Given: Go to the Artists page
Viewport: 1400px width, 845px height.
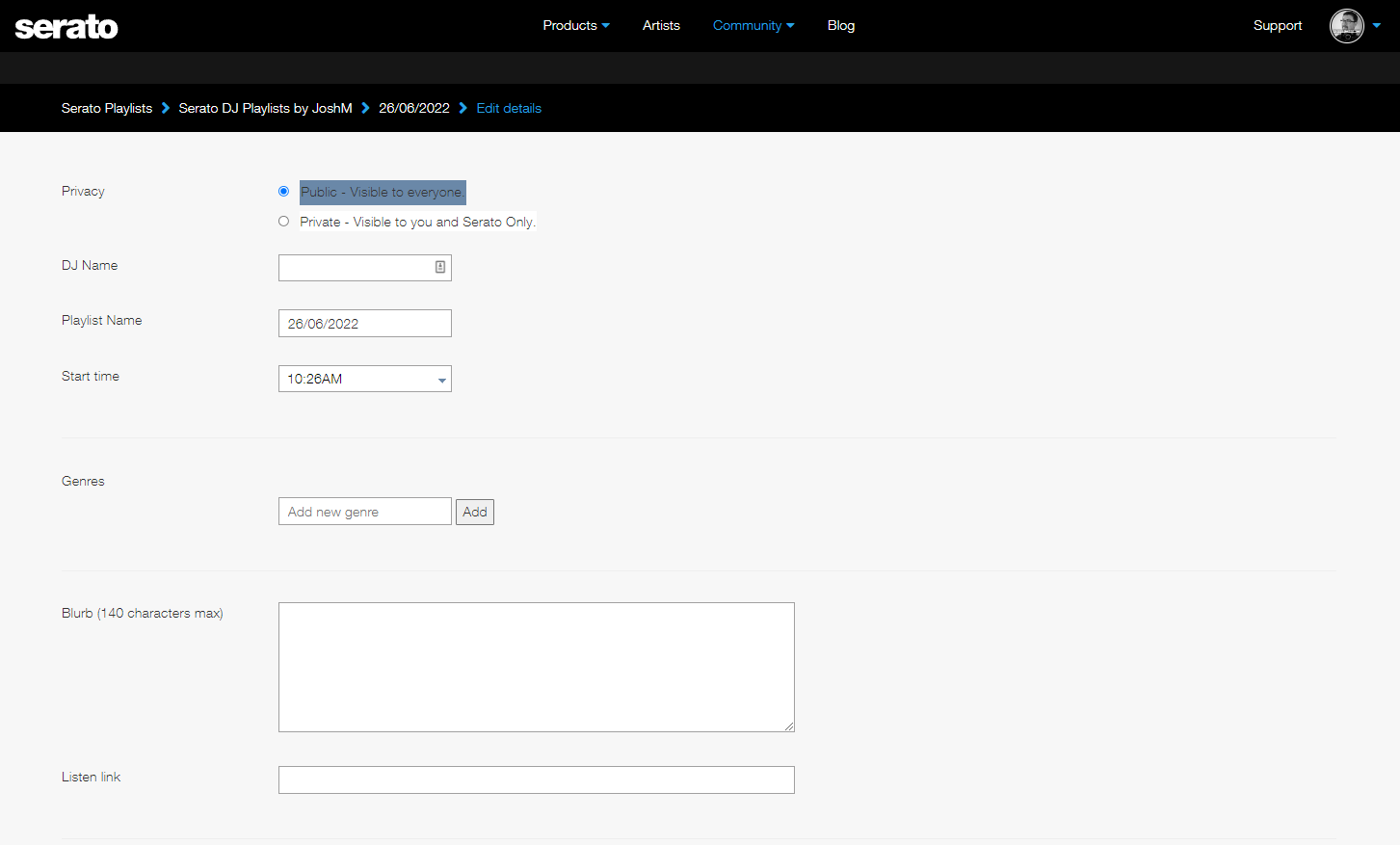Looking at the screenshot, I should 661,26.
